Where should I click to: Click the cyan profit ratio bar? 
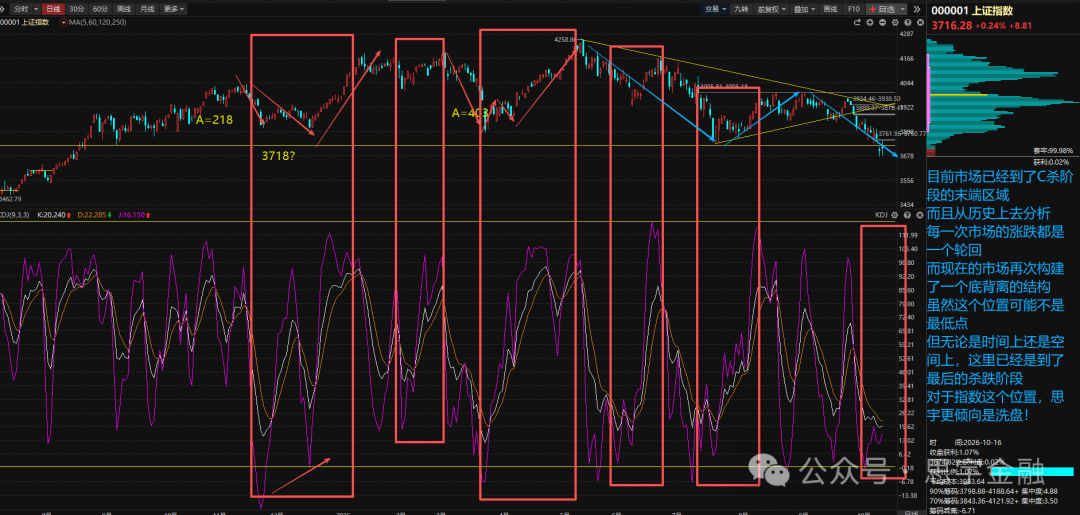tap(1032, 472)
